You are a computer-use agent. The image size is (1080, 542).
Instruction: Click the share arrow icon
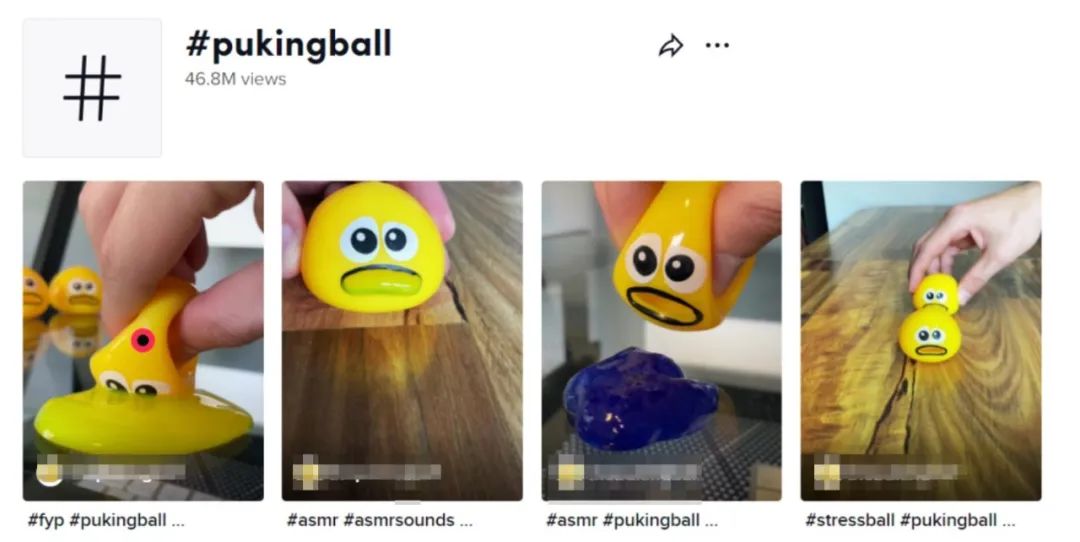(x=670, y=46)
